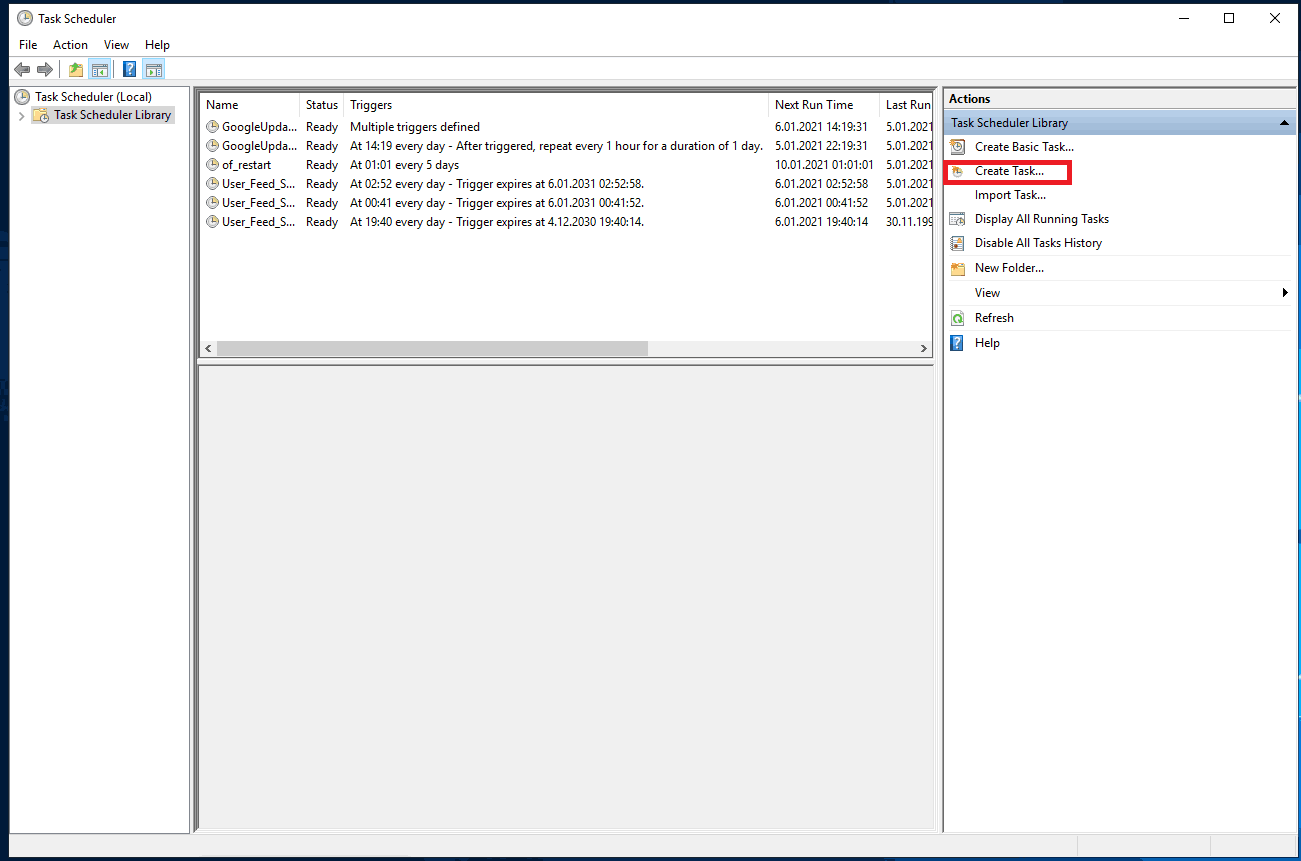Open the View submenu arrow in Actions
The width and height of the screenshot is (1301, 861).
tap(1285, 293)
